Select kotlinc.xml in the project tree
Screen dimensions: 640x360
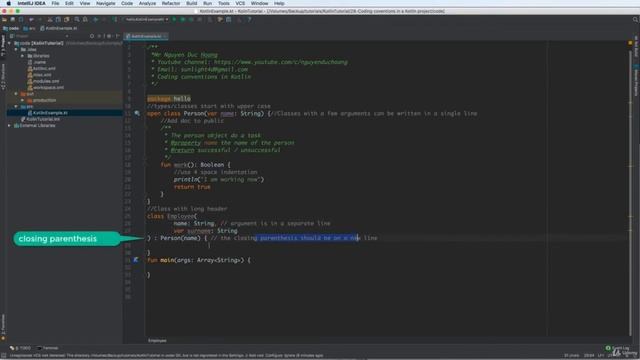tap(41, 69)
